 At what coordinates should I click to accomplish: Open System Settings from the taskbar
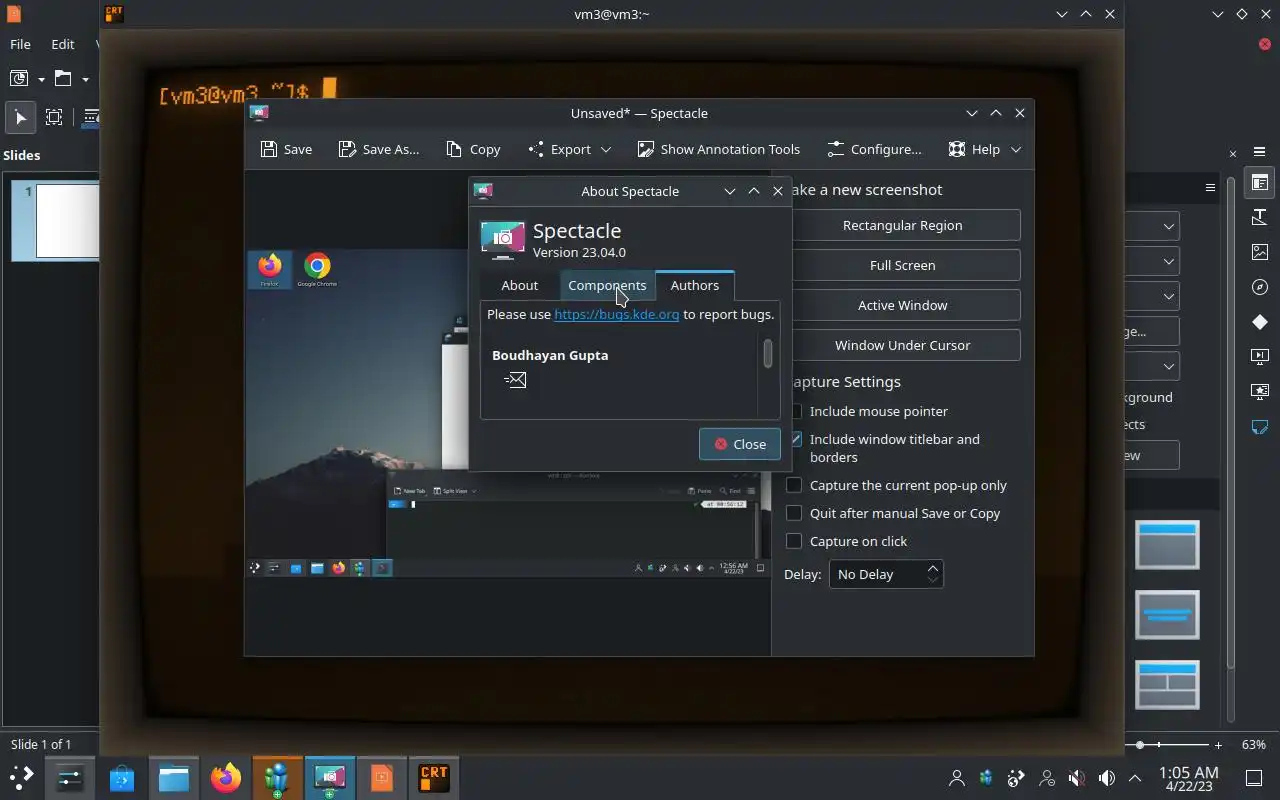[70, 777]
